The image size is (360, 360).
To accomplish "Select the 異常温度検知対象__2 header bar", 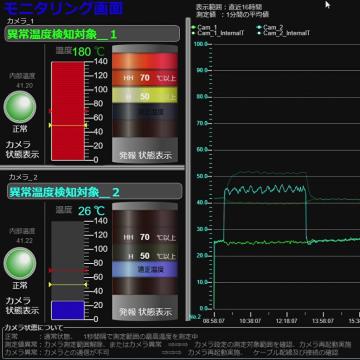I will pyautogui.click(x=94, y=192).
